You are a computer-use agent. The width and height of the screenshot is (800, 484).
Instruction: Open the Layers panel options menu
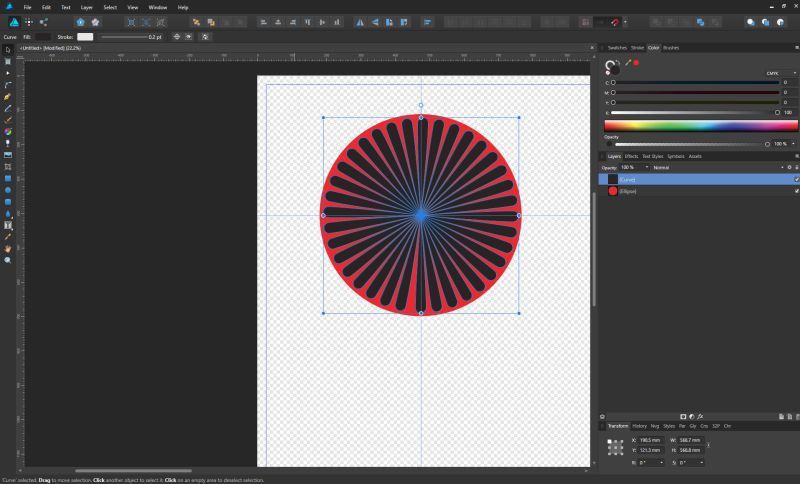[x=796, y=157]
